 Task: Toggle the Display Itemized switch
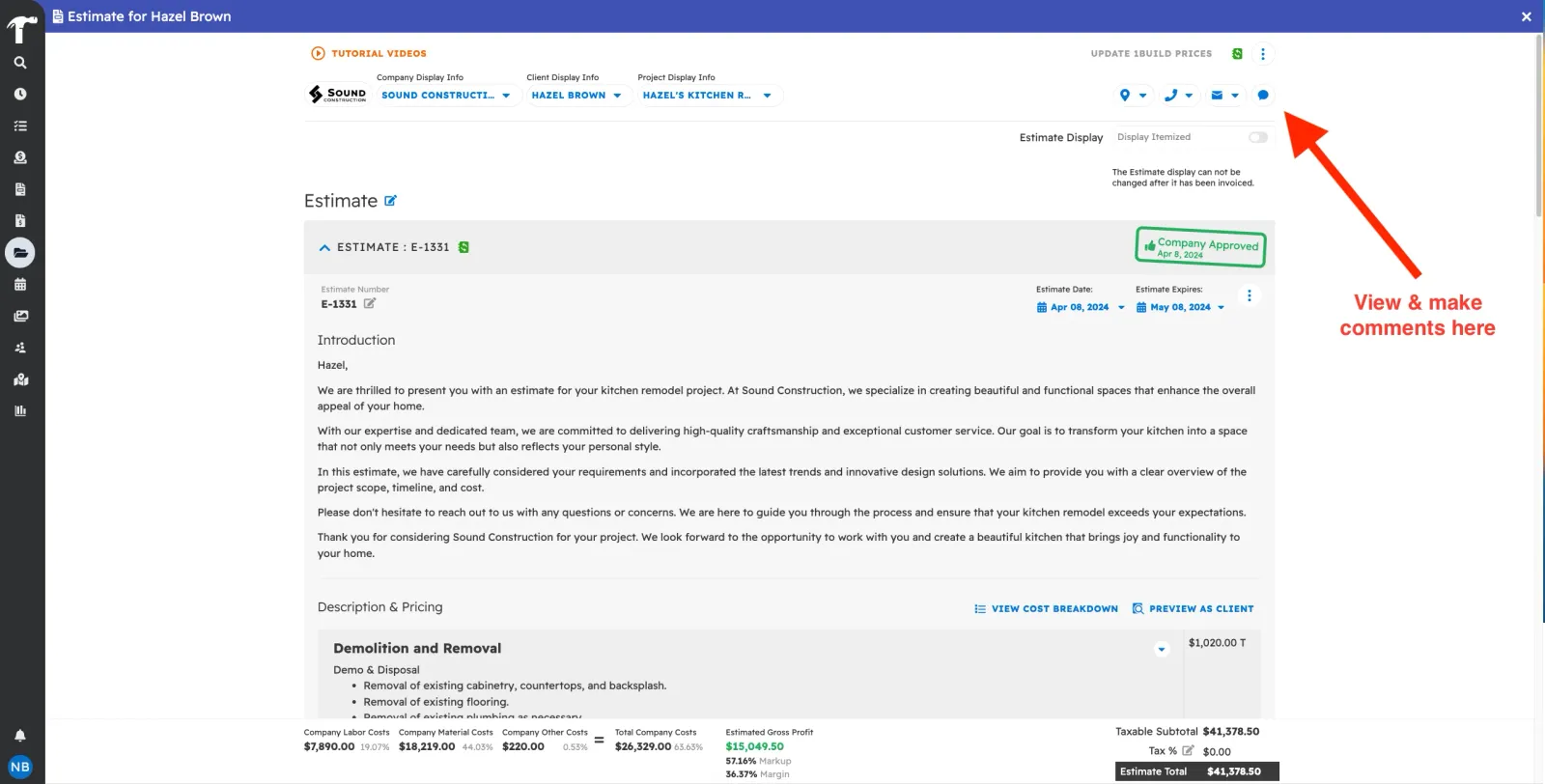click(1257, 137)
